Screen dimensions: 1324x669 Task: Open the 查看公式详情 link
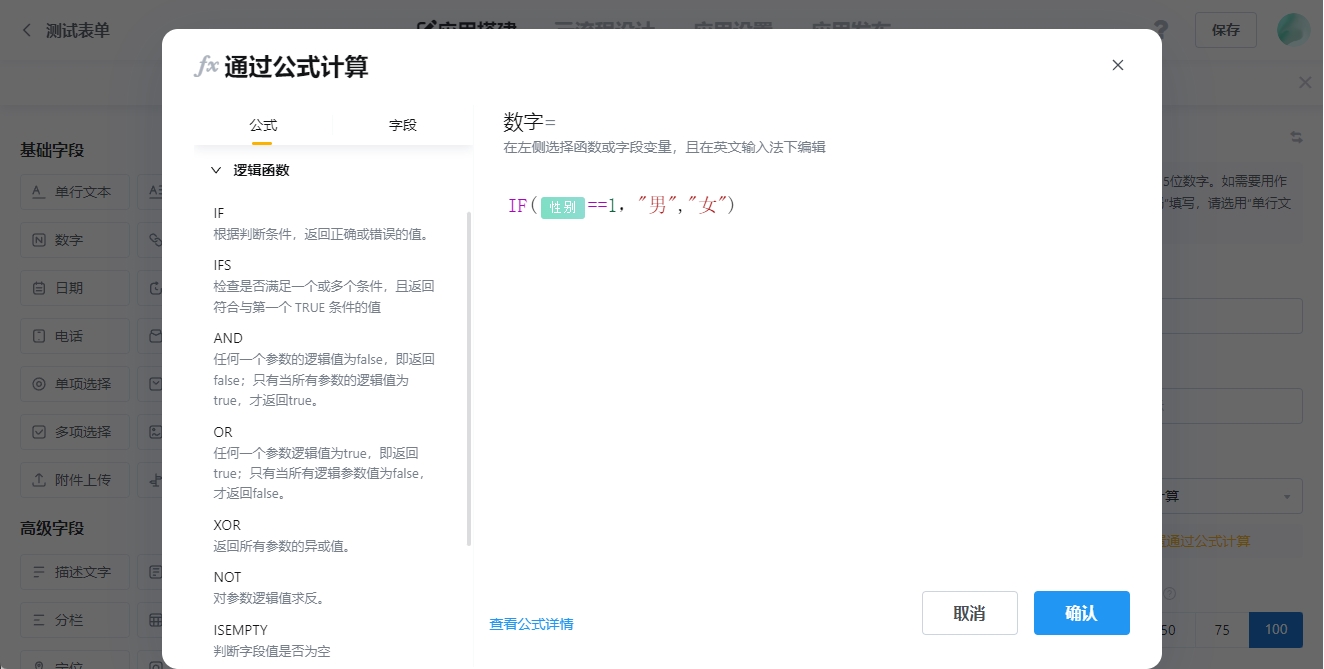click(531, 624)
